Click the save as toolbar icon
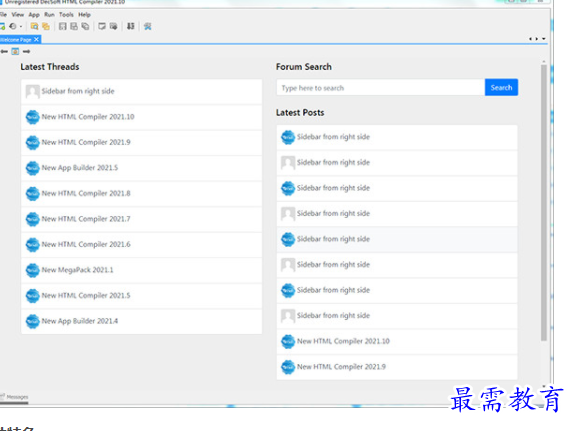Viewport: 572px width, 431px height. 74,26
